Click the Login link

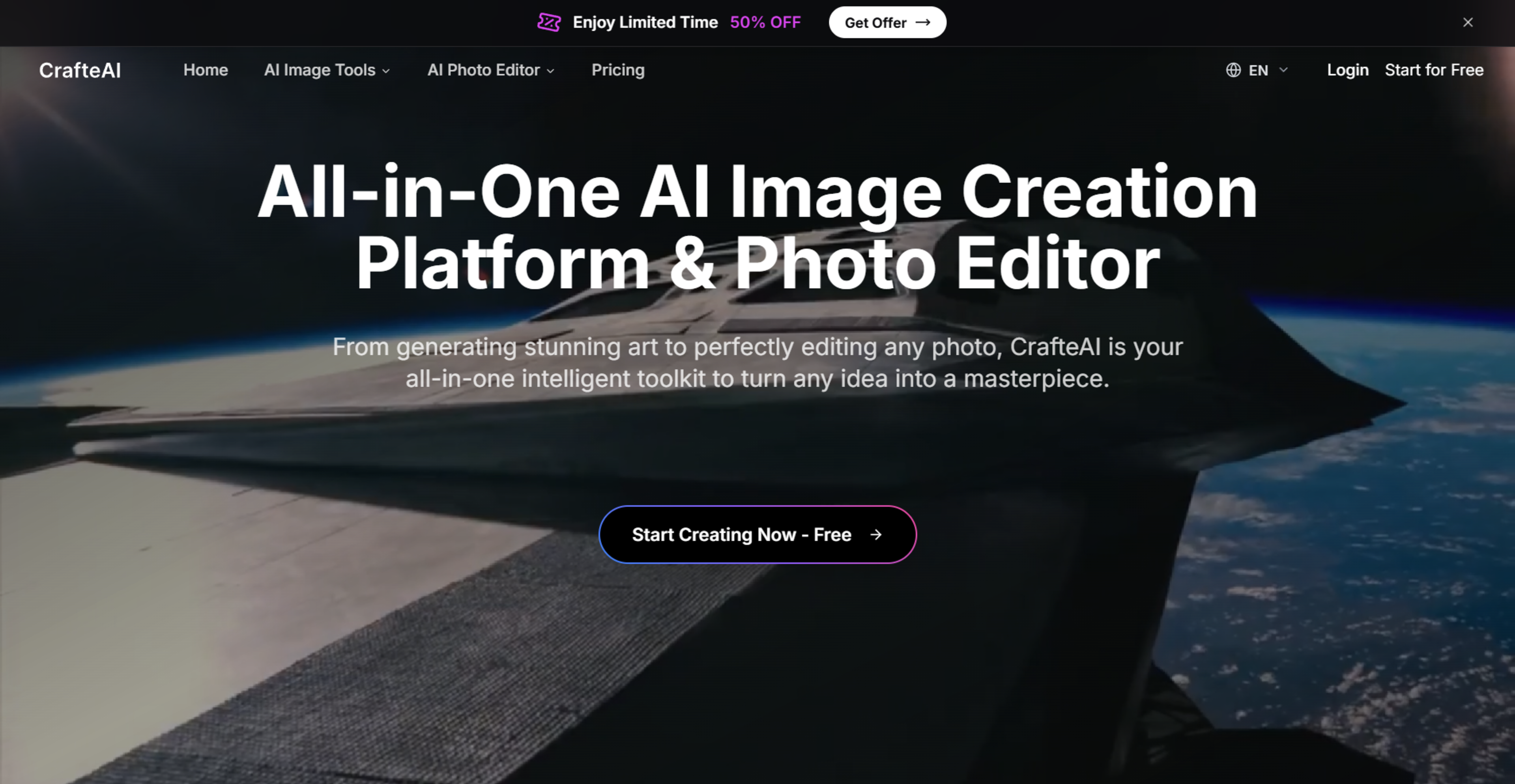point(1347,70)
